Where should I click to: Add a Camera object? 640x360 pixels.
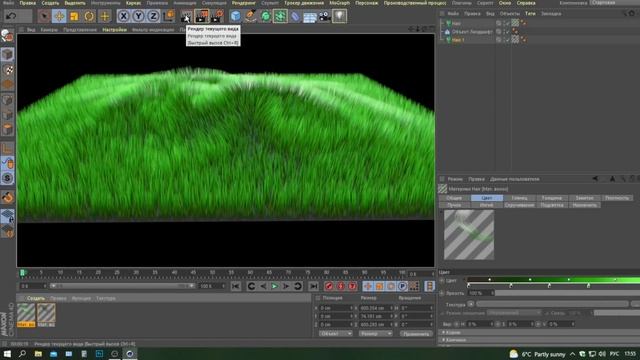point(325,16)
